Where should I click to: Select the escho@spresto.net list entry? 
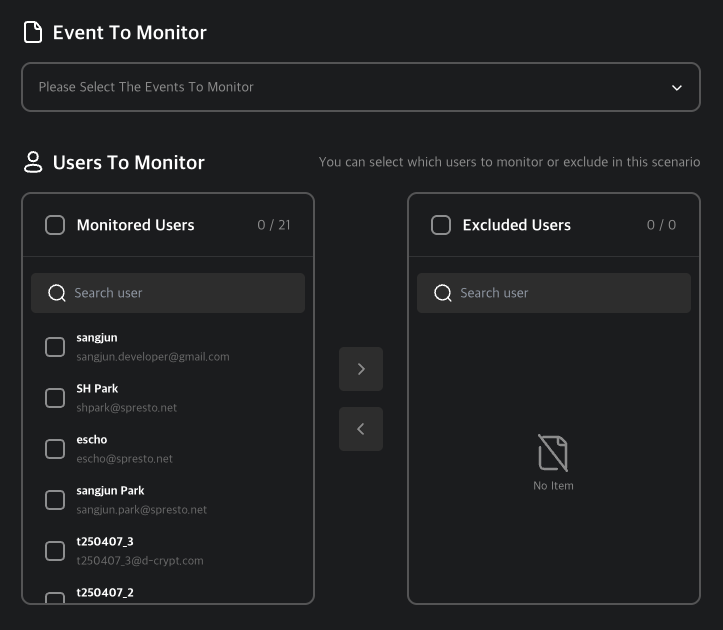point(124,458)
